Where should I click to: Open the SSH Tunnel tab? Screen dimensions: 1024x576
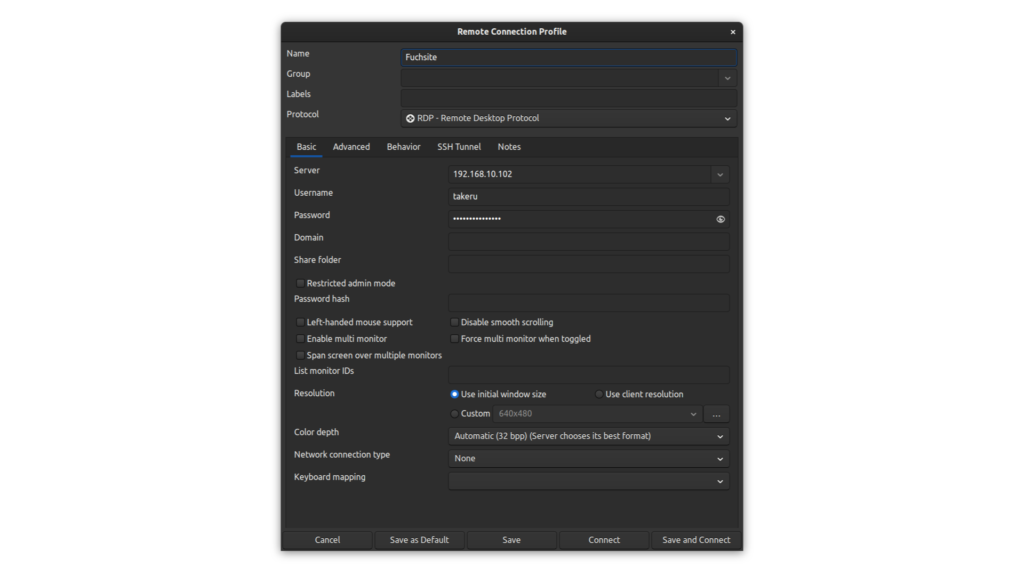click(459, 147)
